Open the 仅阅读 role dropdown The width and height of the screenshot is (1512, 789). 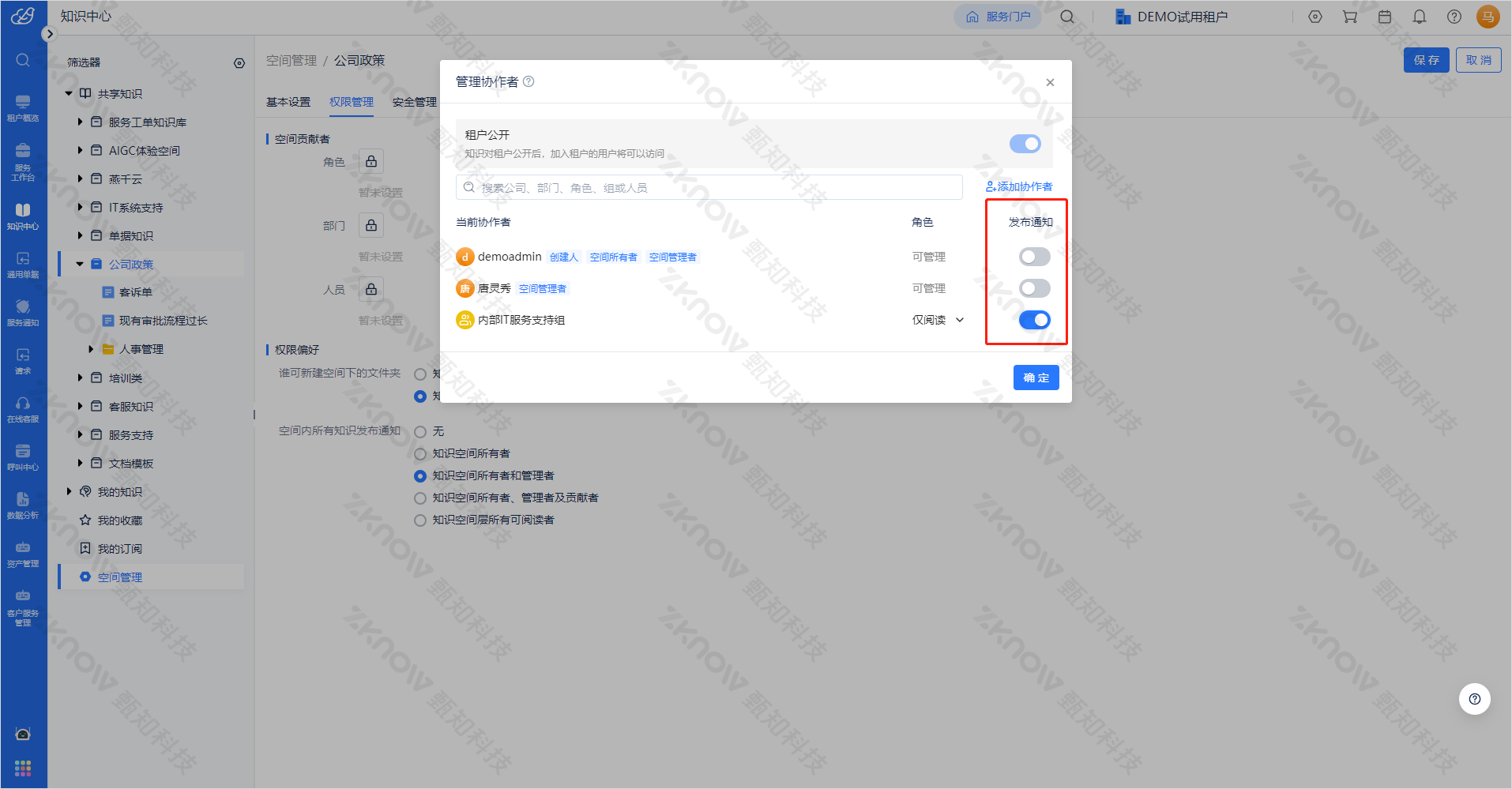(938, 320)
